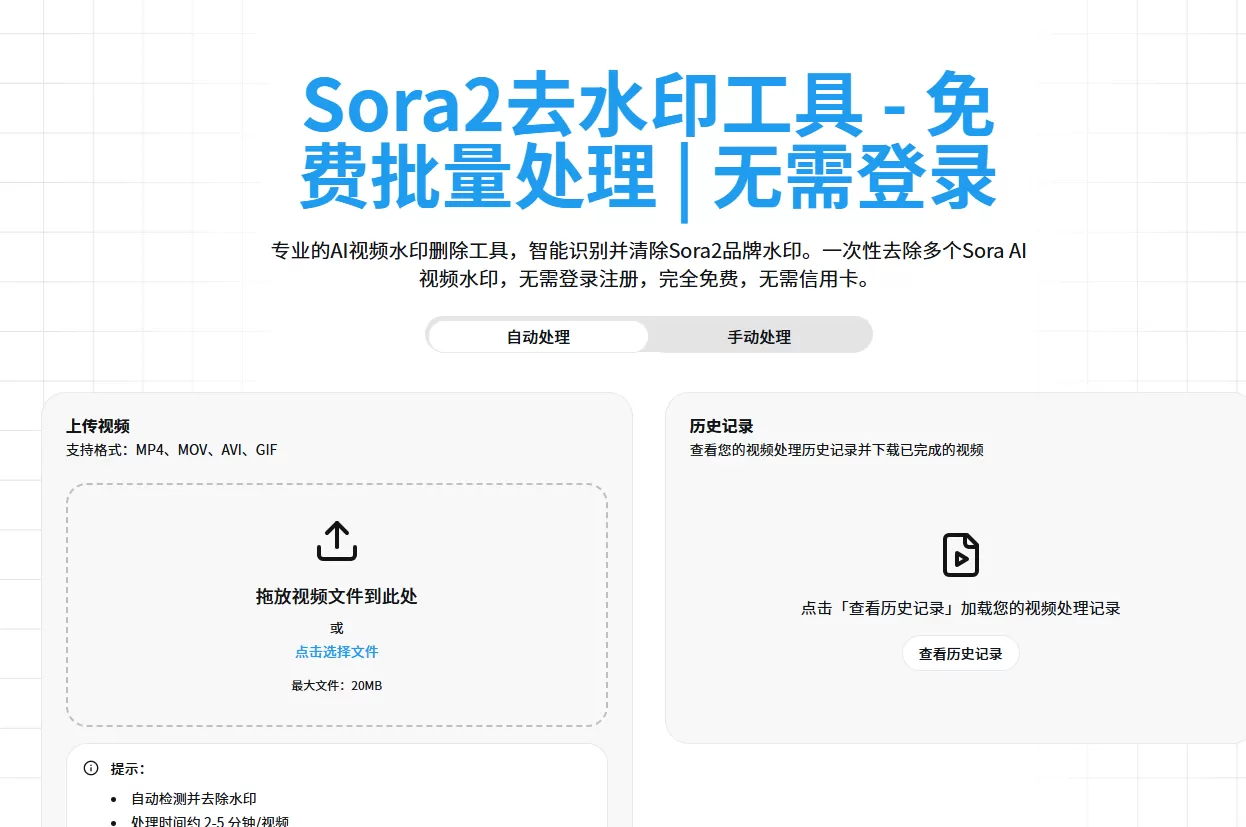Viewport: 1246px width, 827px height.
Task: Click the 支持格式 MP4 MOV text
Action: [172, 449]
